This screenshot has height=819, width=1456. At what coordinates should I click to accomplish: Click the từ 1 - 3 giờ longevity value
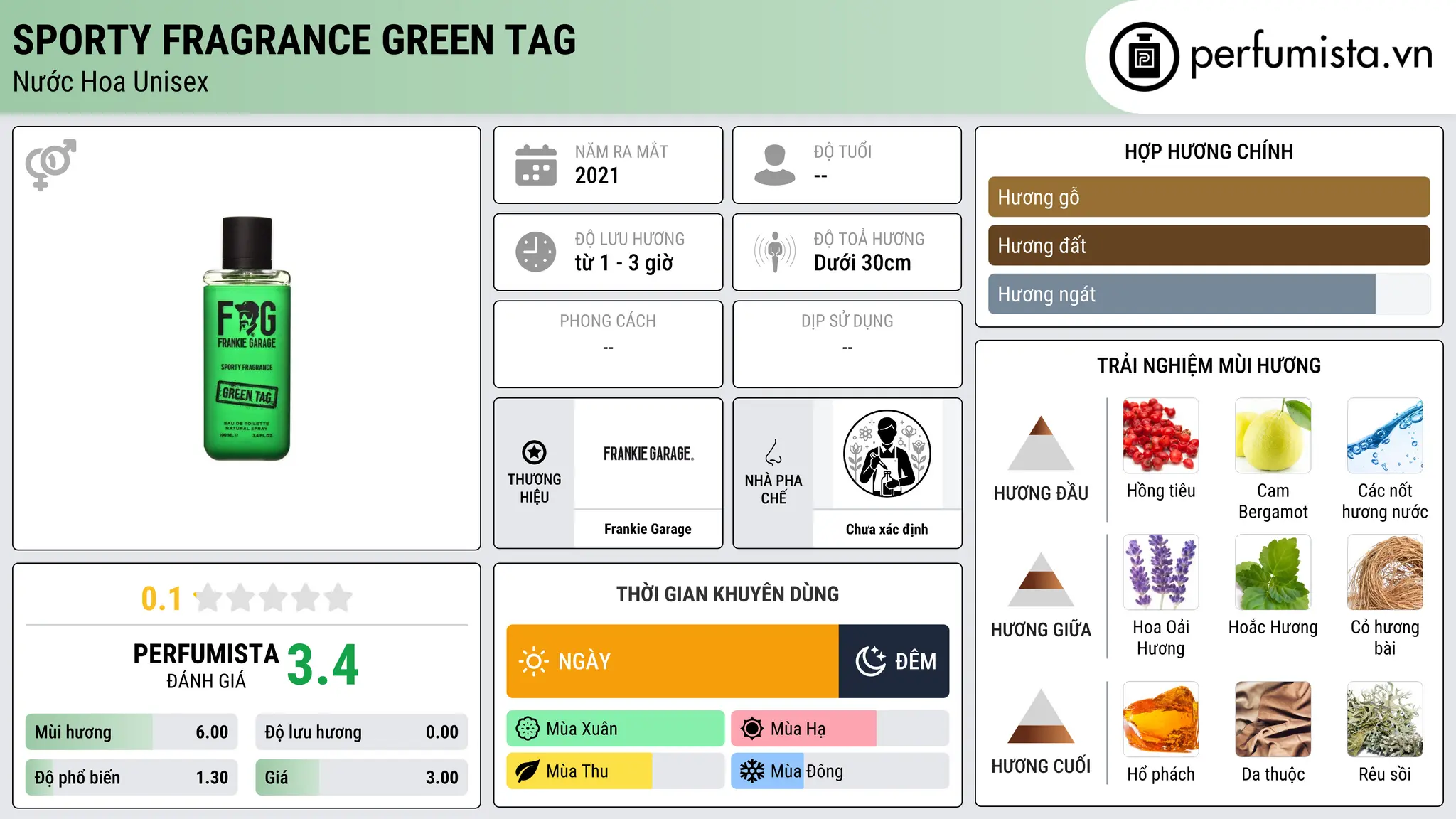624,263
